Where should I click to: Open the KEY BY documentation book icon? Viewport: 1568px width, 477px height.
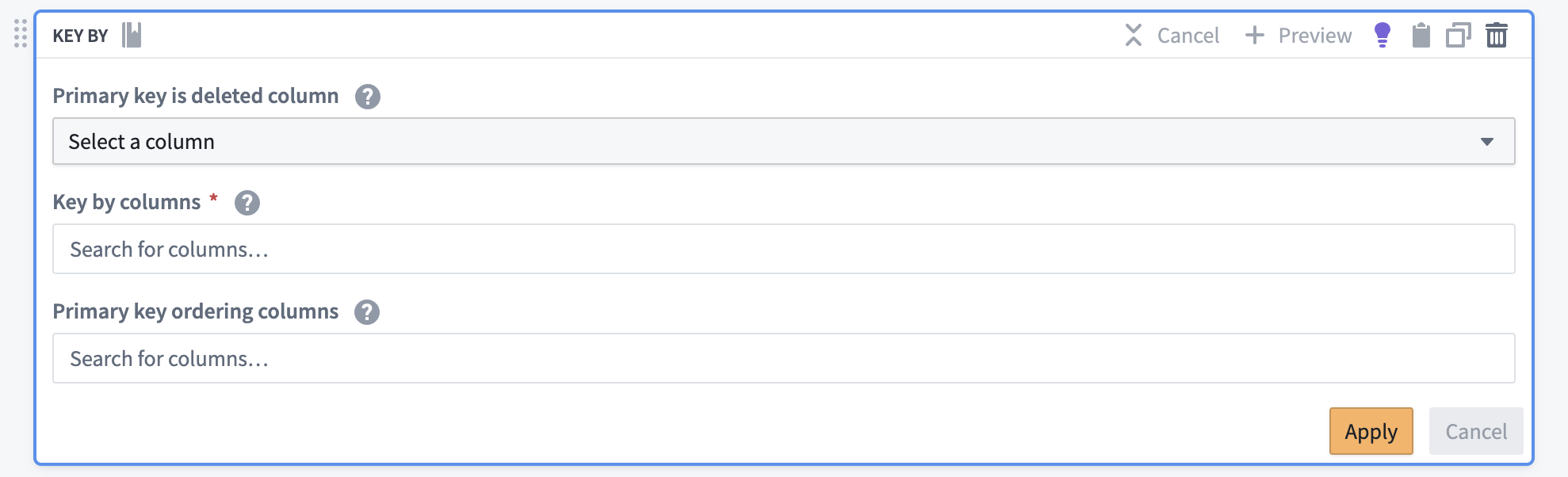[x=132, y=35]
